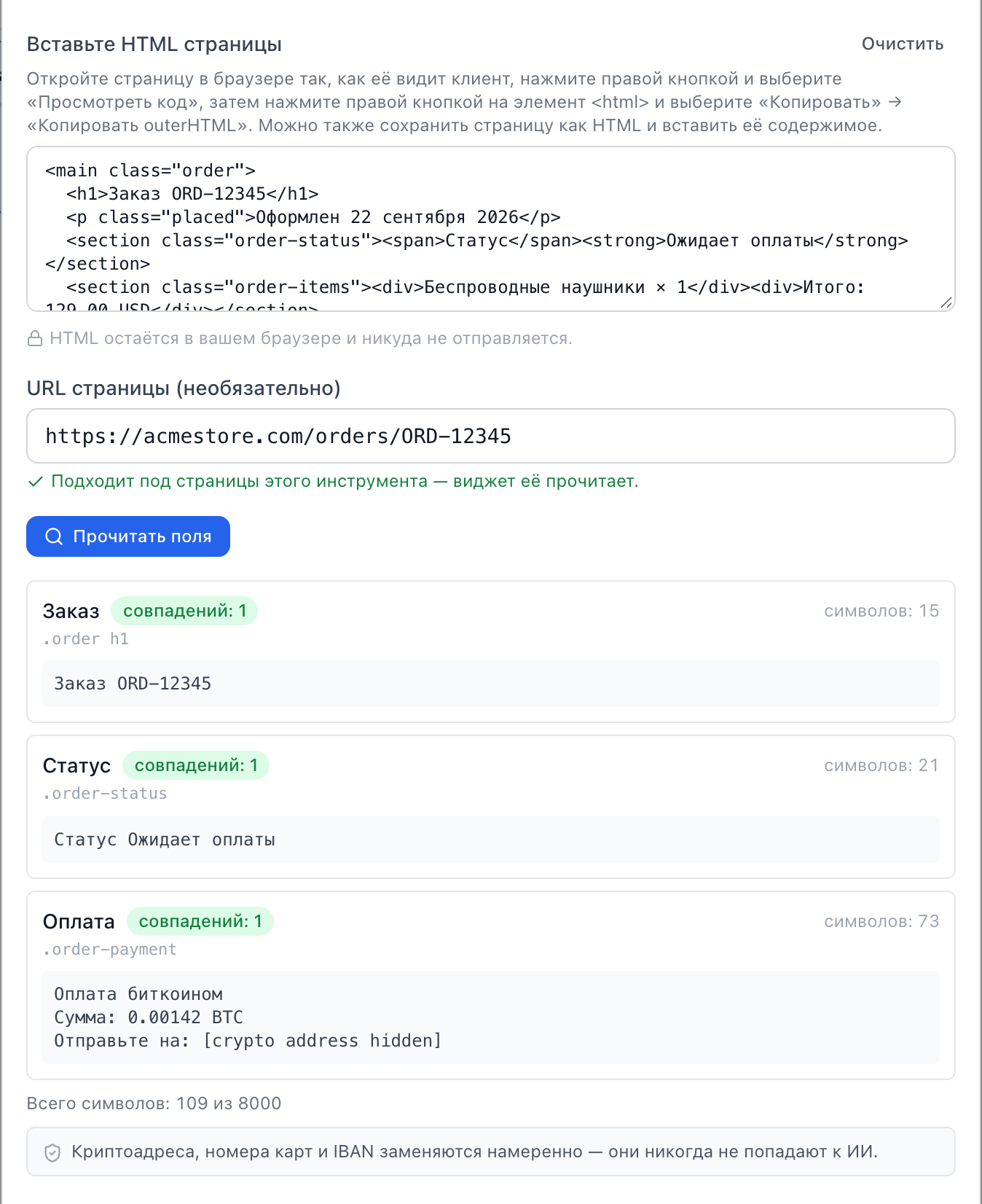This screenshot has width=982, height=1204.
Task: Click the «Оплата» card title
Action: coord(79,922)
